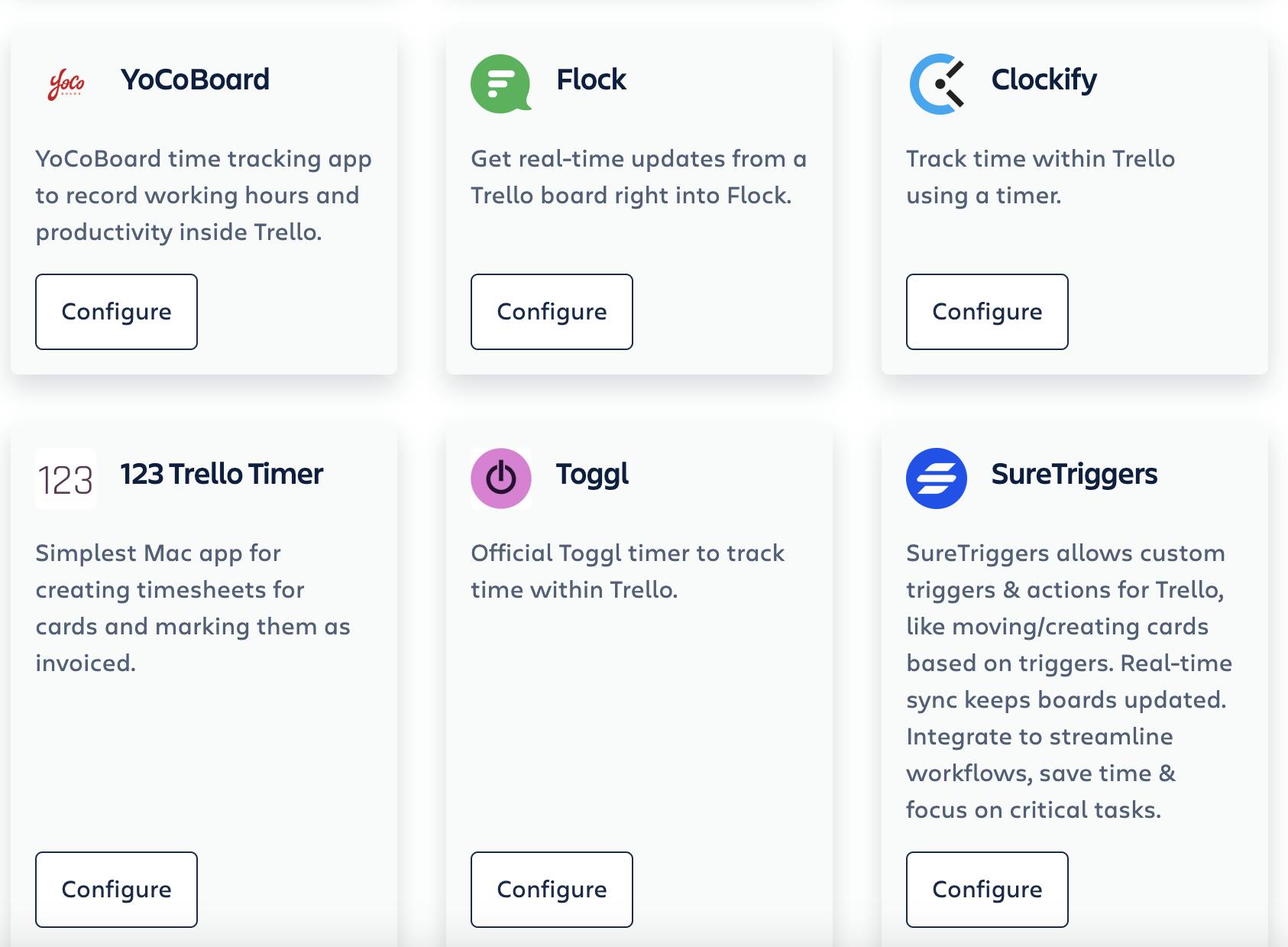Select Configure for SureTriggers

[987, 890]
